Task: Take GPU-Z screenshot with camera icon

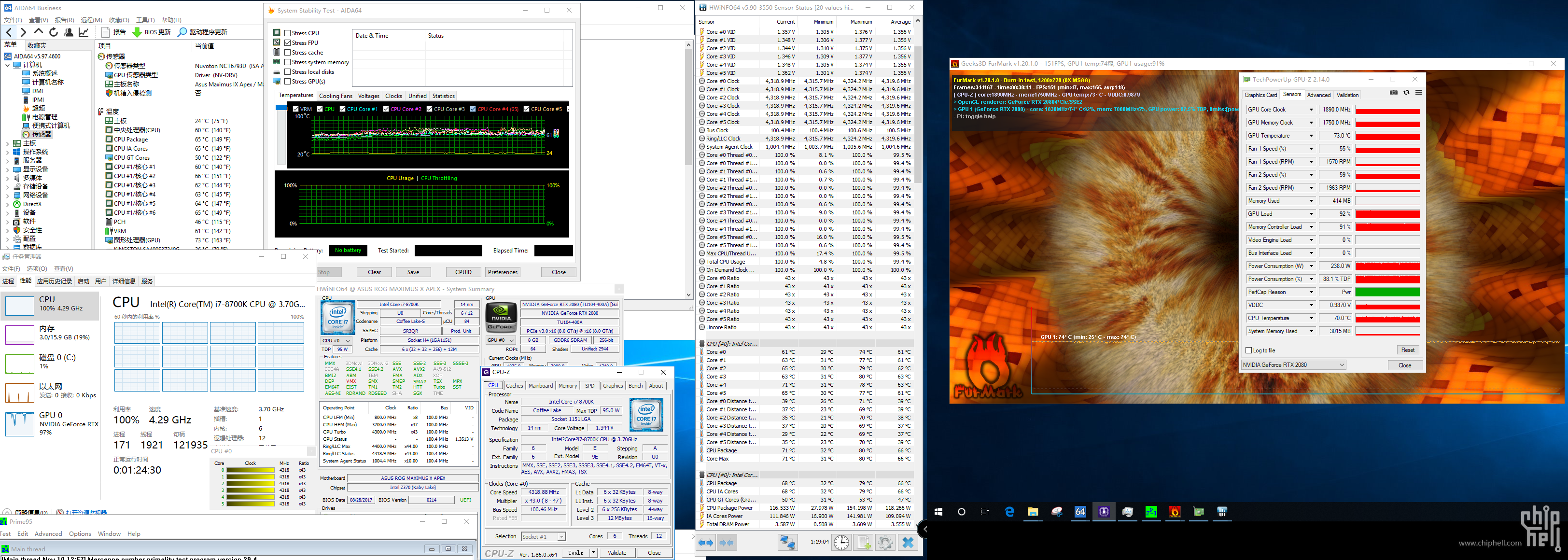Action: [1393, 93]
